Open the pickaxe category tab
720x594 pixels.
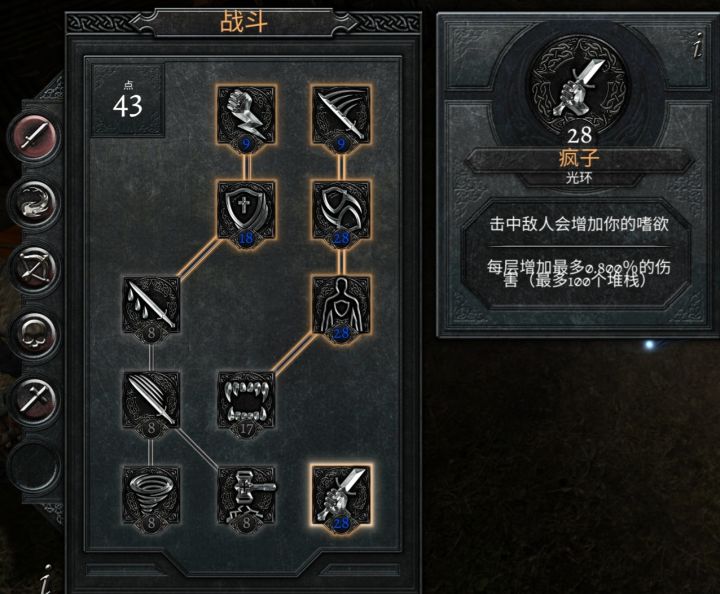click(35, 400)
